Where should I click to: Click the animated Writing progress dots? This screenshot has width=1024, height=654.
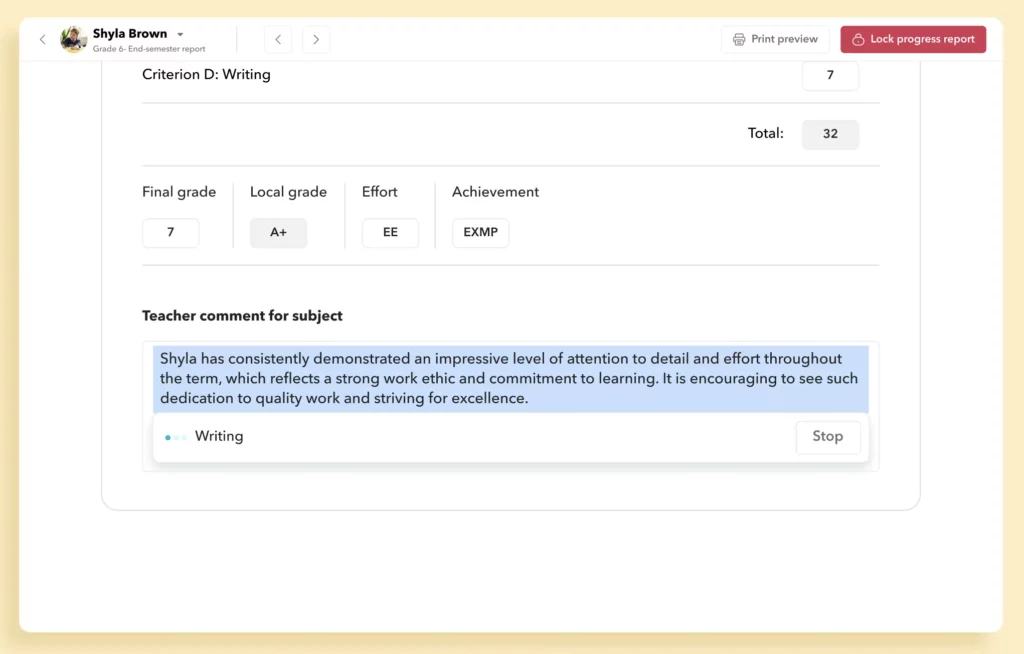tap(176, 437)
